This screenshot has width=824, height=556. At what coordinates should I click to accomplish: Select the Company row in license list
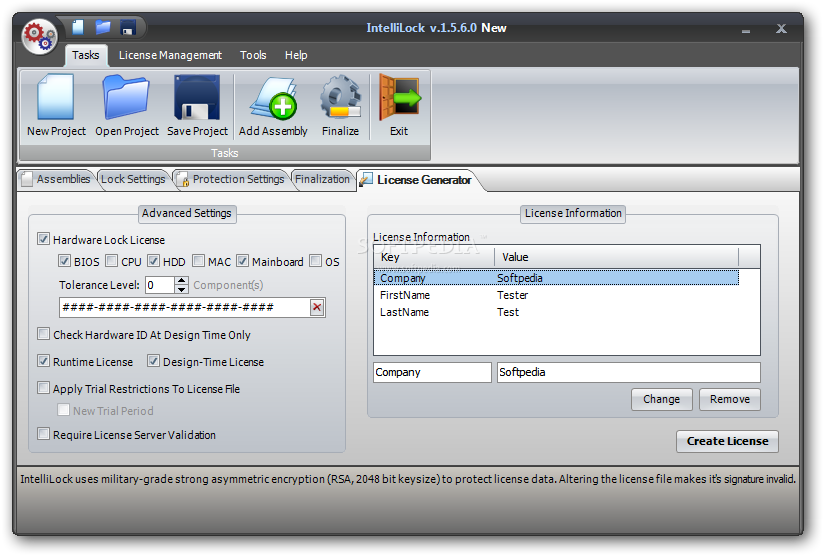(556, 277)
